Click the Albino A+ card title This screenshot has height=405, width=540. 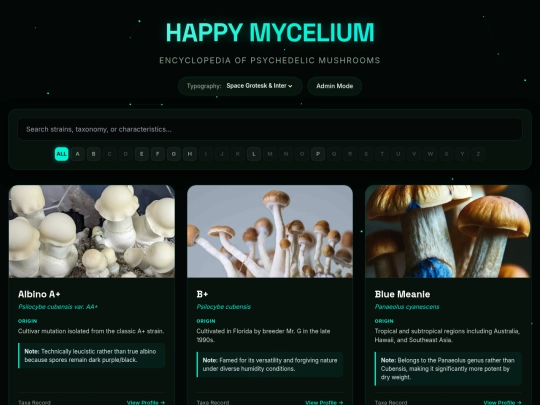point(39,294)
